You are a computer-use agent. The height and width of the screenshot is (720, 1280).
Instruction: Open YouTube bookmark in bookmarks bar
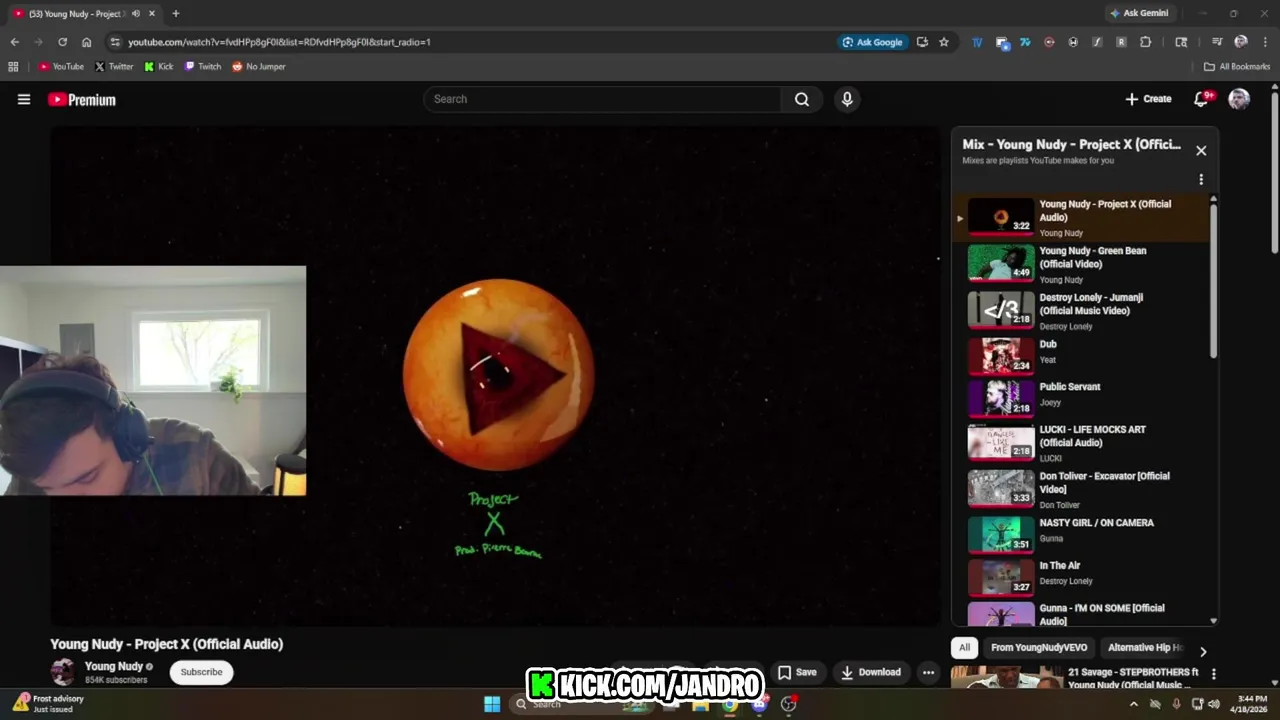61,67
